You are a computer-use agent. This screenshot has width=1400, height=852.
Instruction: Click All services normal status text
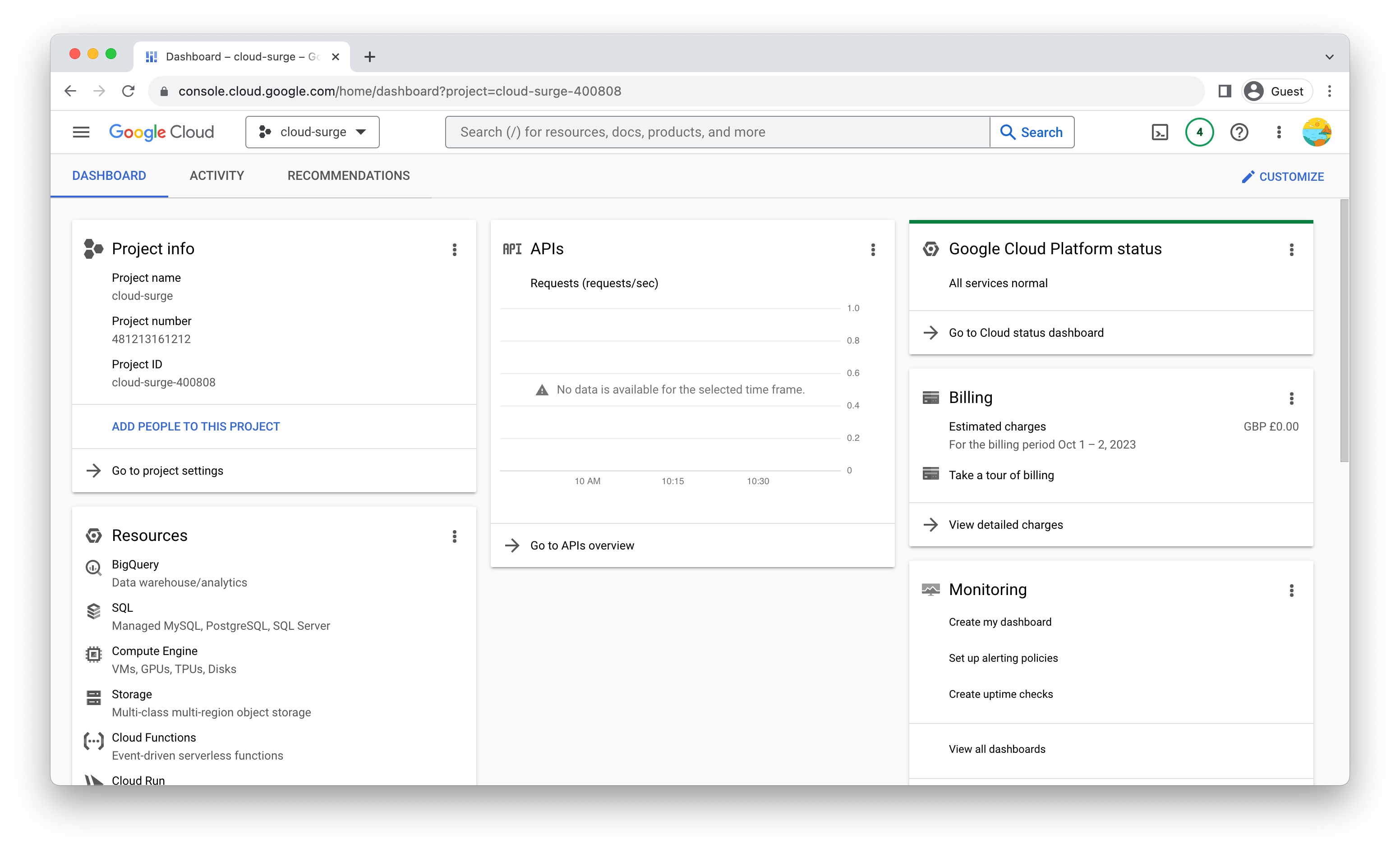click(x=998, y=284)
